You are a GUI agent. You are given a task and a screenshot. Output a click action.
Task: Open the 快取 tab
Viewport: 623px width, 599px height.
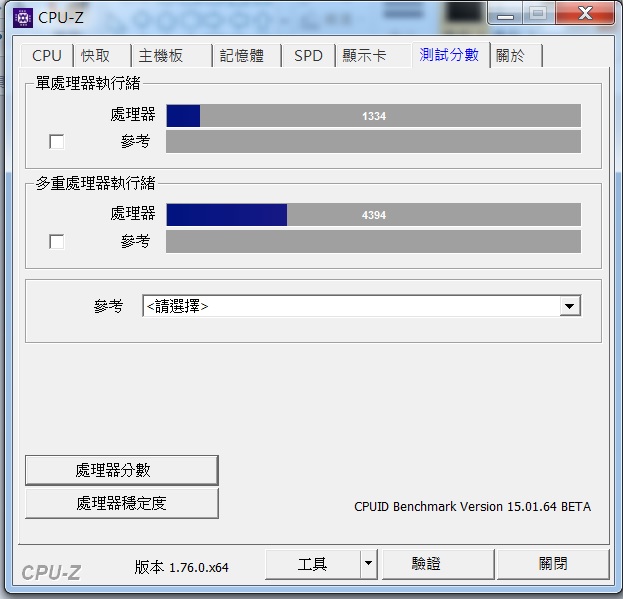[x=102, y=56]
